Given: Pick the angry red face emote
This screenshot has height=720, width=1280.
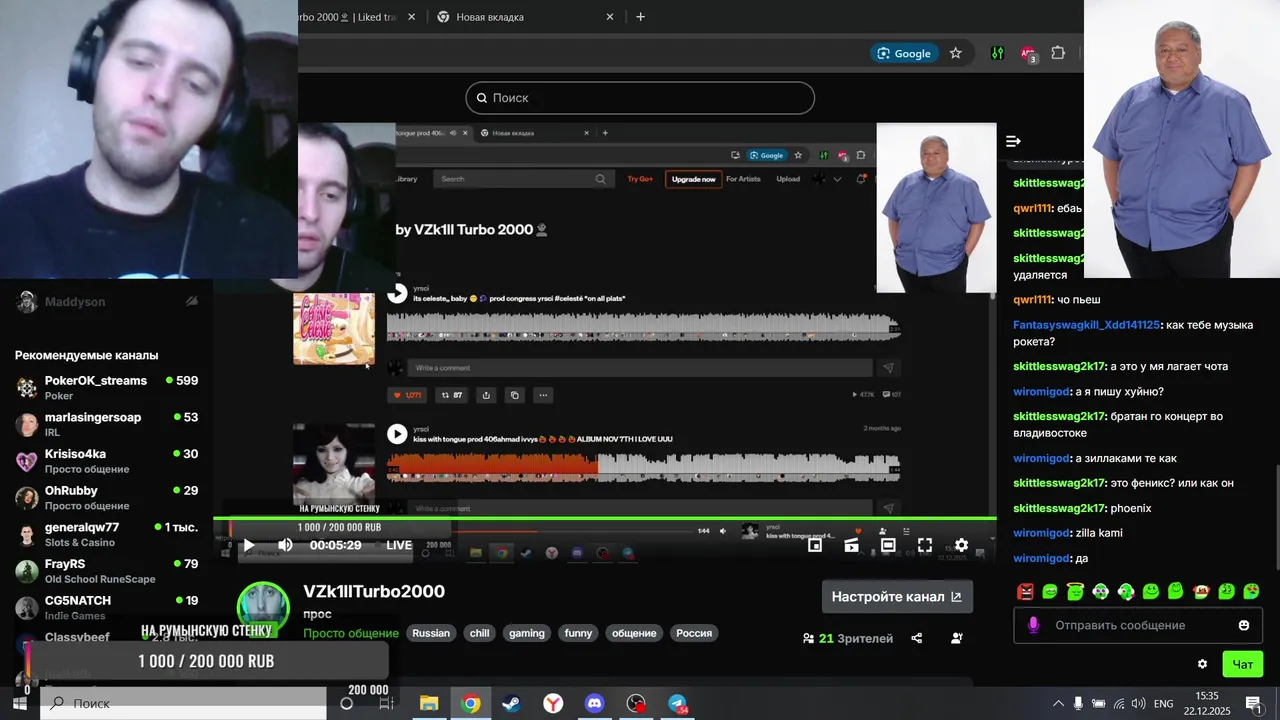Looking at the screenshot, I should click(x=1025, y=591).
